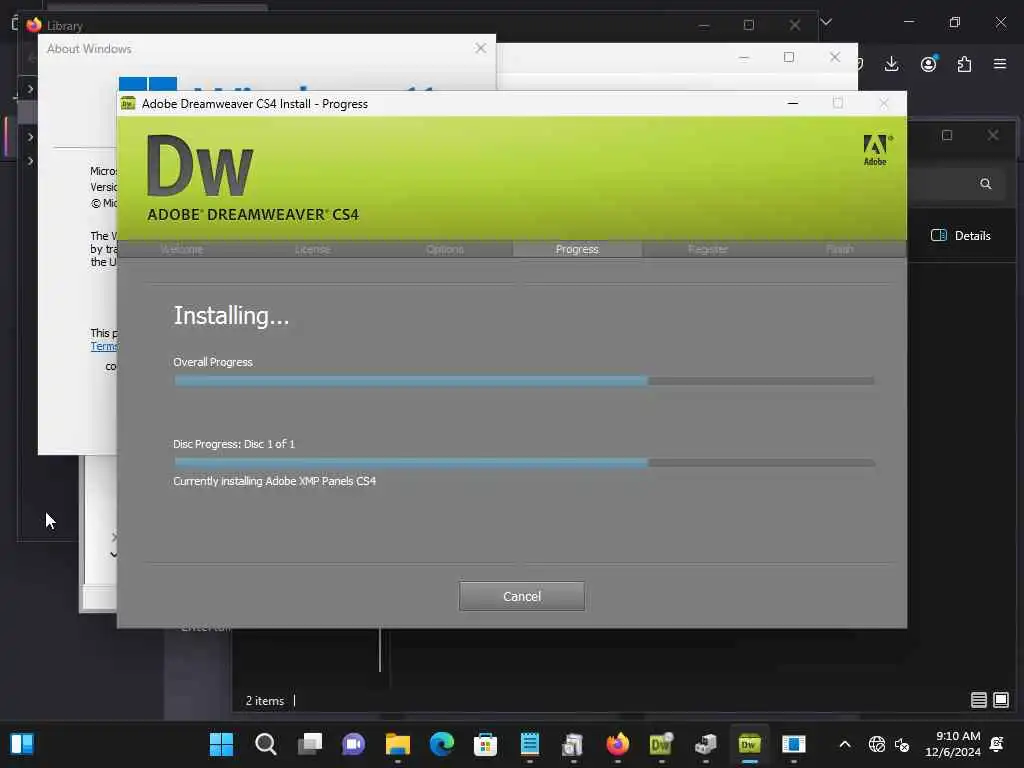The image size is (1024, 768).
Task: Launch Microsoft Edge from taskbar
Action: click(441, 744)
